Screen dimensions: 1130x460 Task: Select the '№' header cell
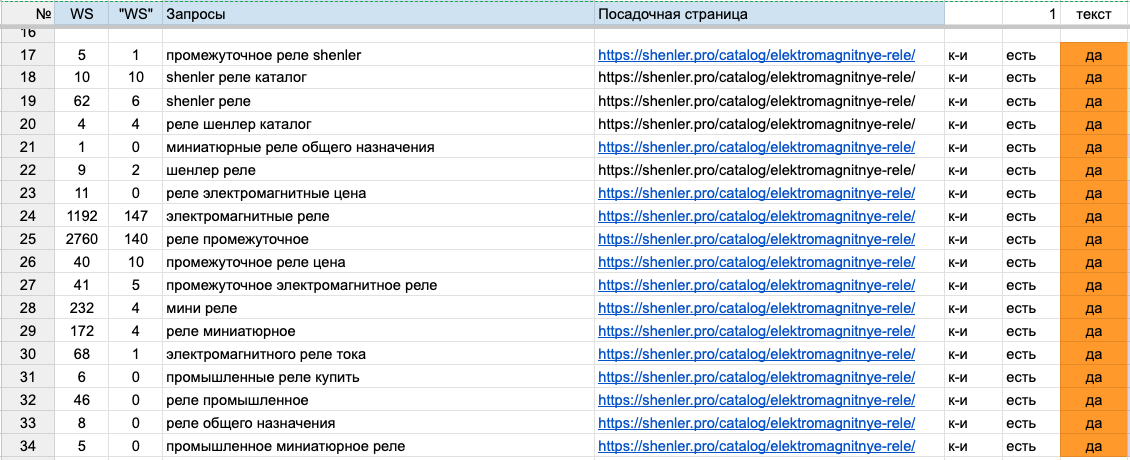tap(27, 14)
